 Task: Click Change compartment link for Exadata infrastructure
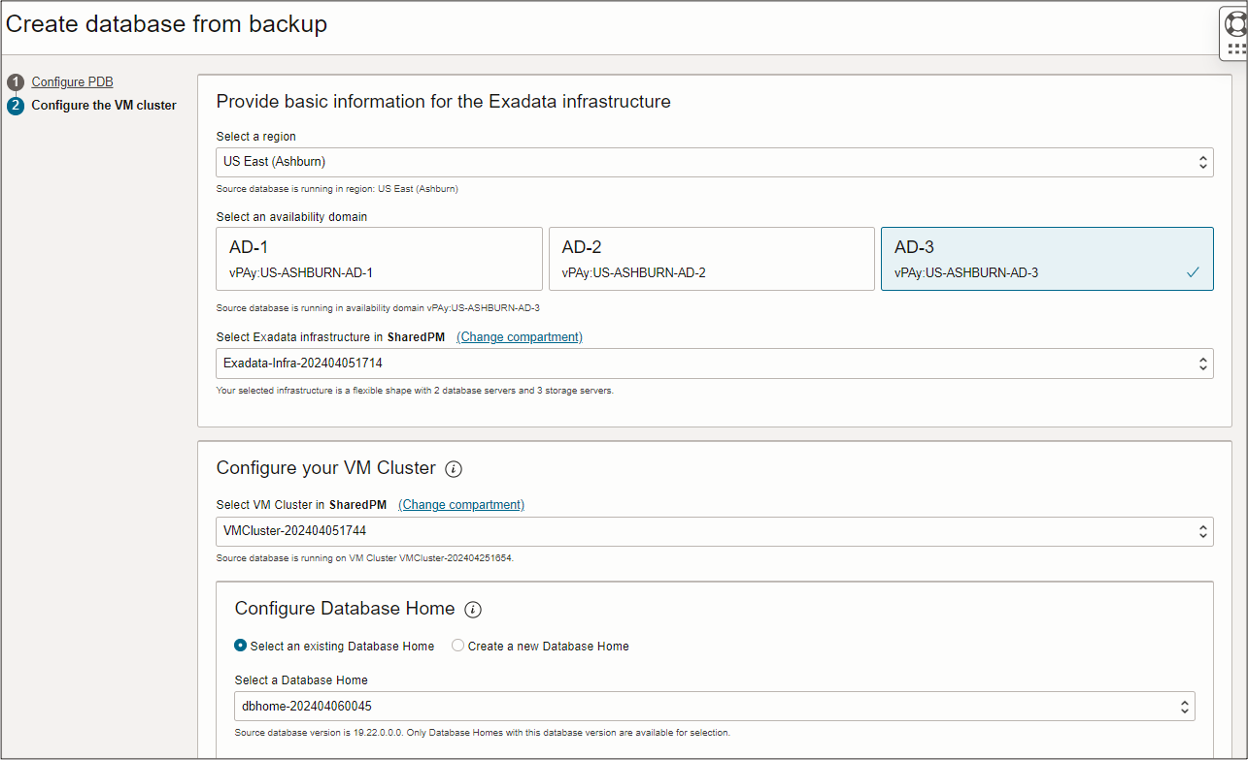pyautogui.click(x=519, y=337)
